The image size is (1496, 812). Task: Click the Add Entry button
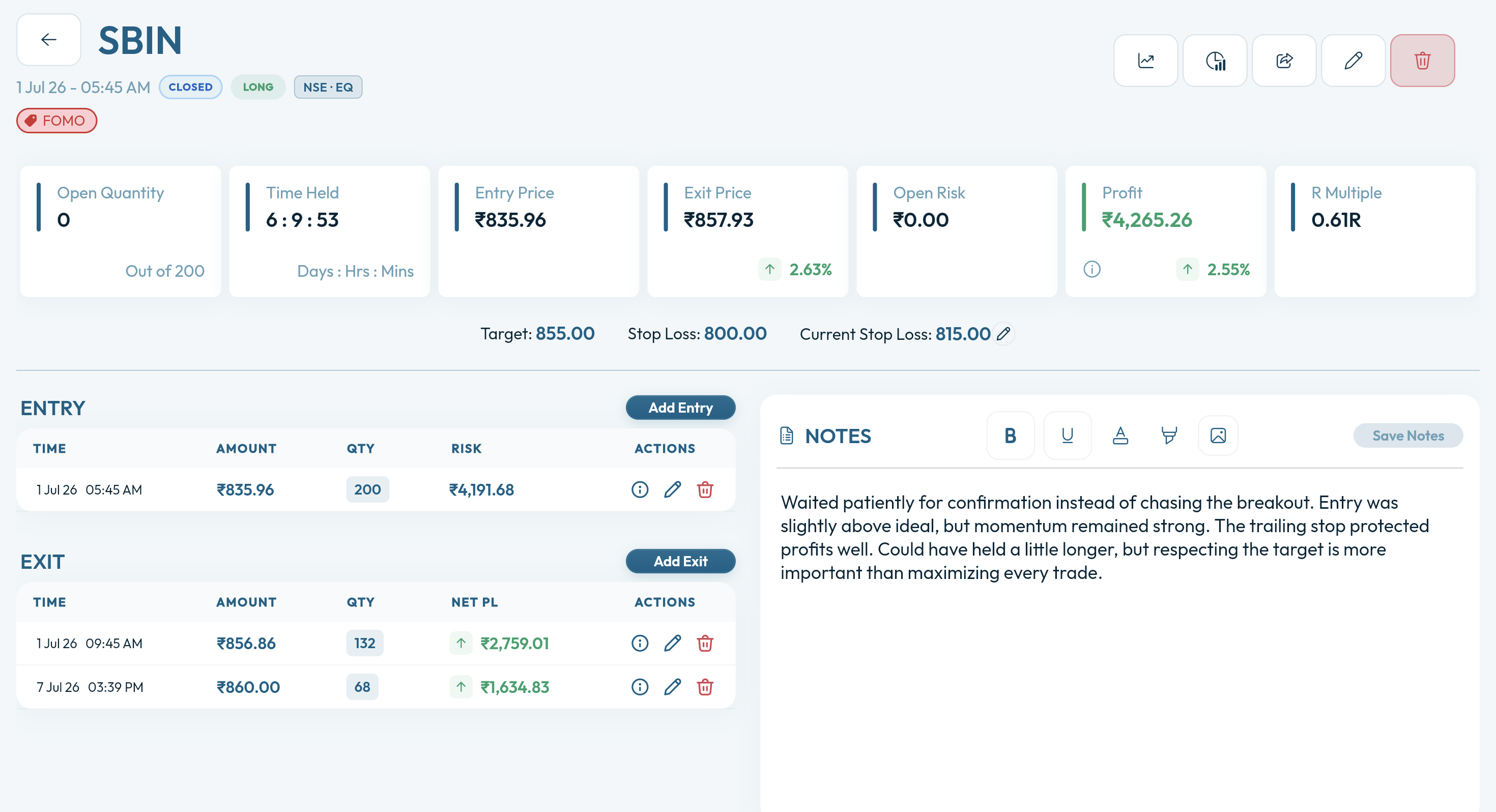pyautogui.click(x=680, y=408)
